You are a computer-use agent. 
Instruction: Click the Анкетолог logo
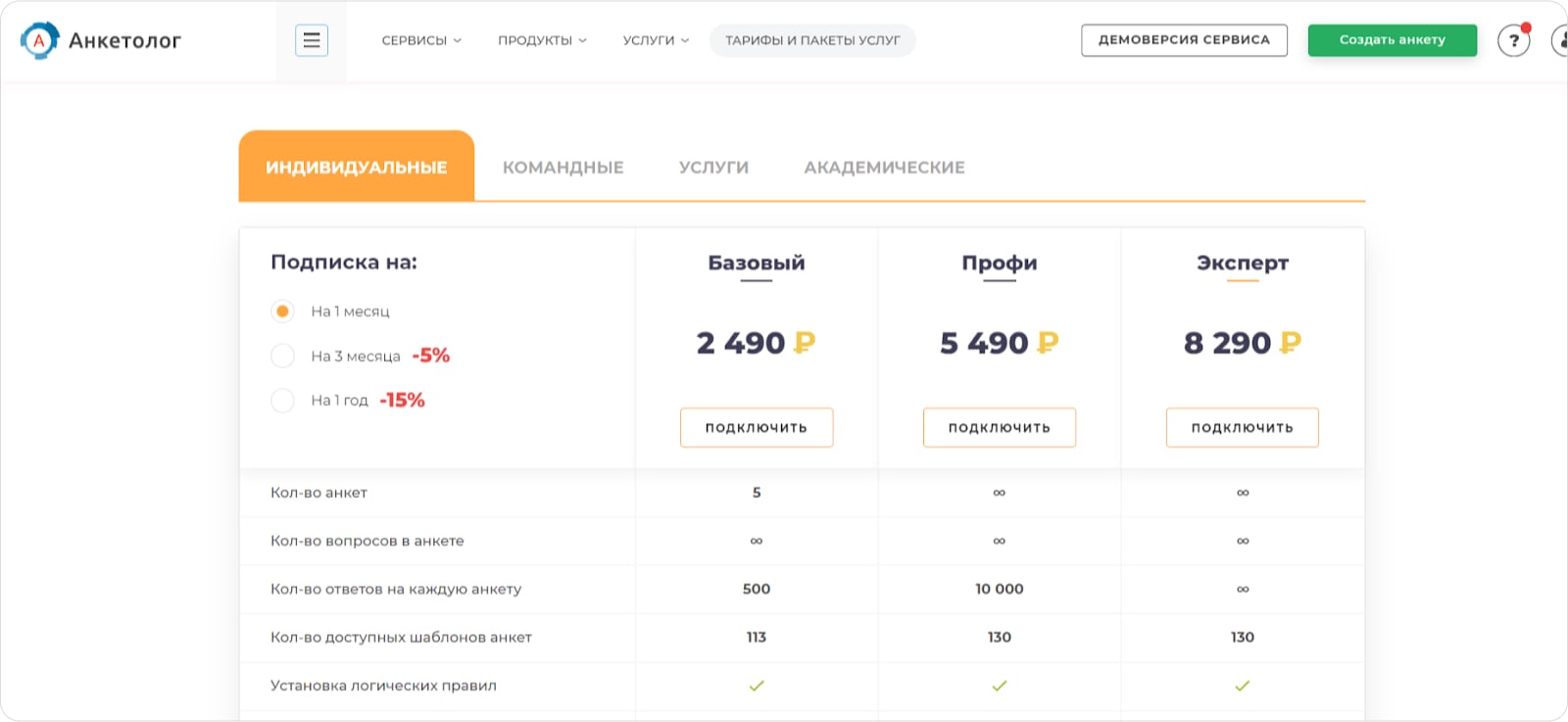coord(103,40)
